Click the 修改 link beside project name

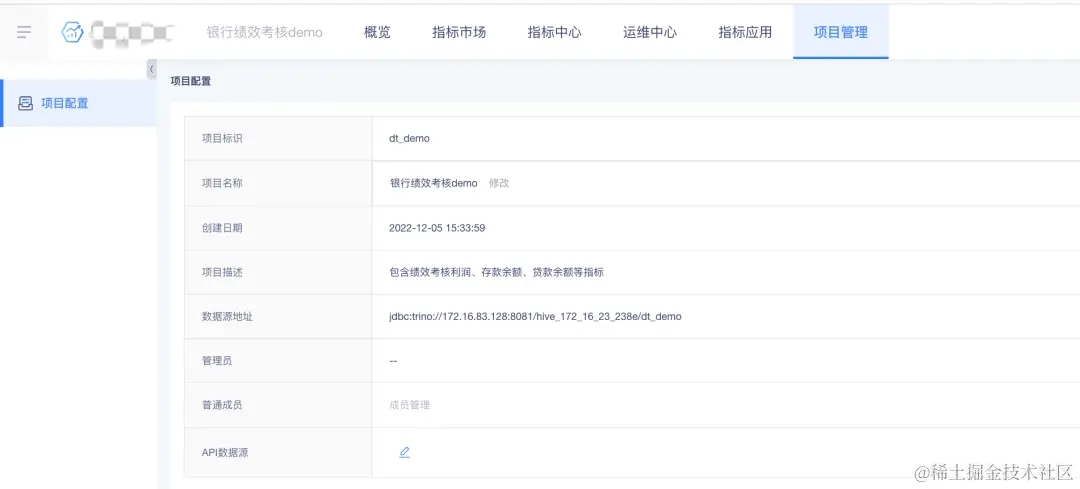click(499, 183)
